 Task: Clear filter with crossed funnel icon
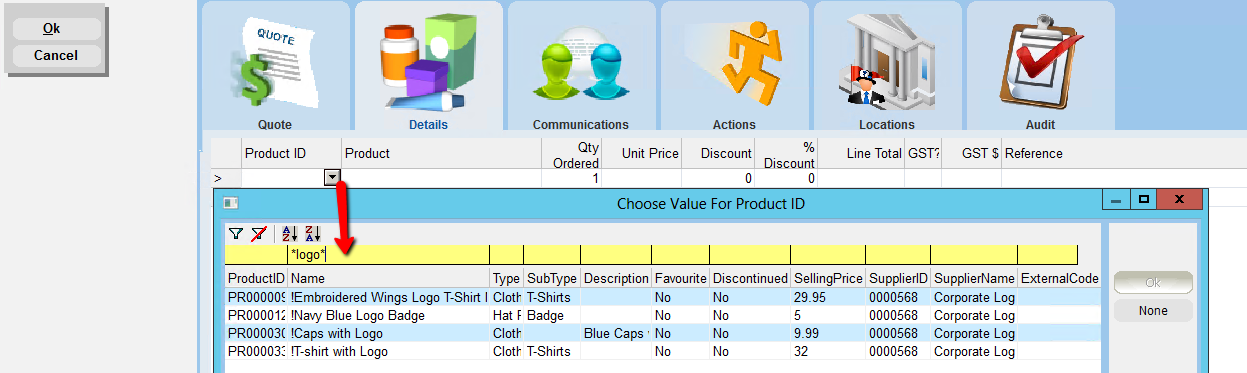point(258,233)
